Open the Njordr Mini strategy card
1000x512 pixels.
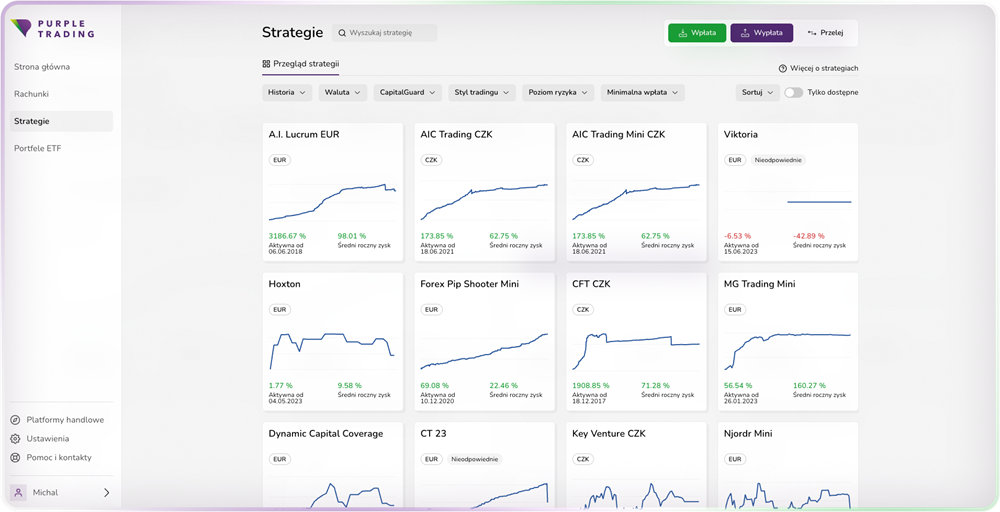[788, 465]
